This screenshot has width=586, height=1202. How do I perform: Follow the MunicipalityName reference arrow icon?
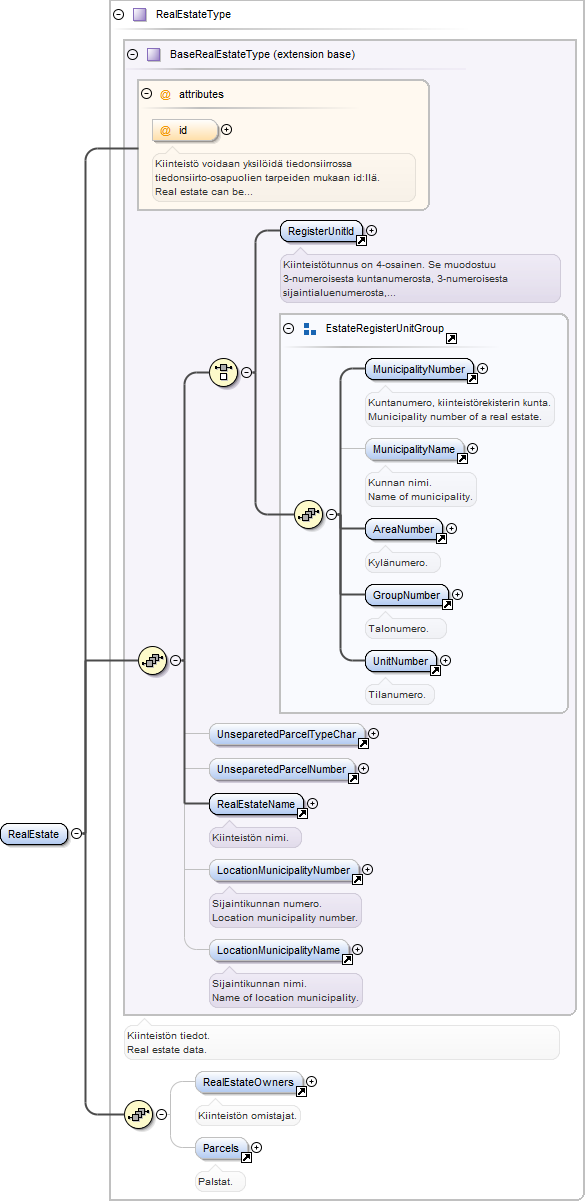coord(462,459)
